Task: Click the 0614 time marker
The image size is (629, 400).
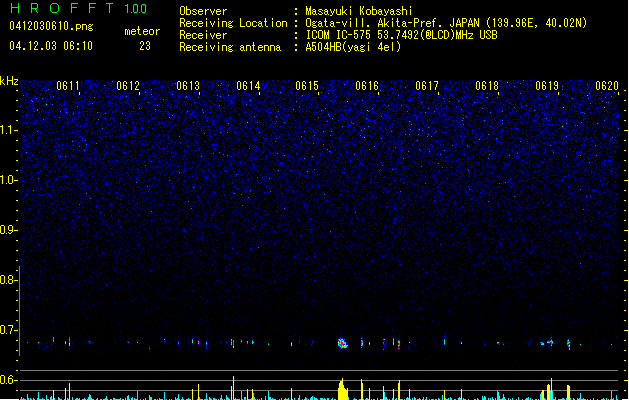Action: pos(248,86)
